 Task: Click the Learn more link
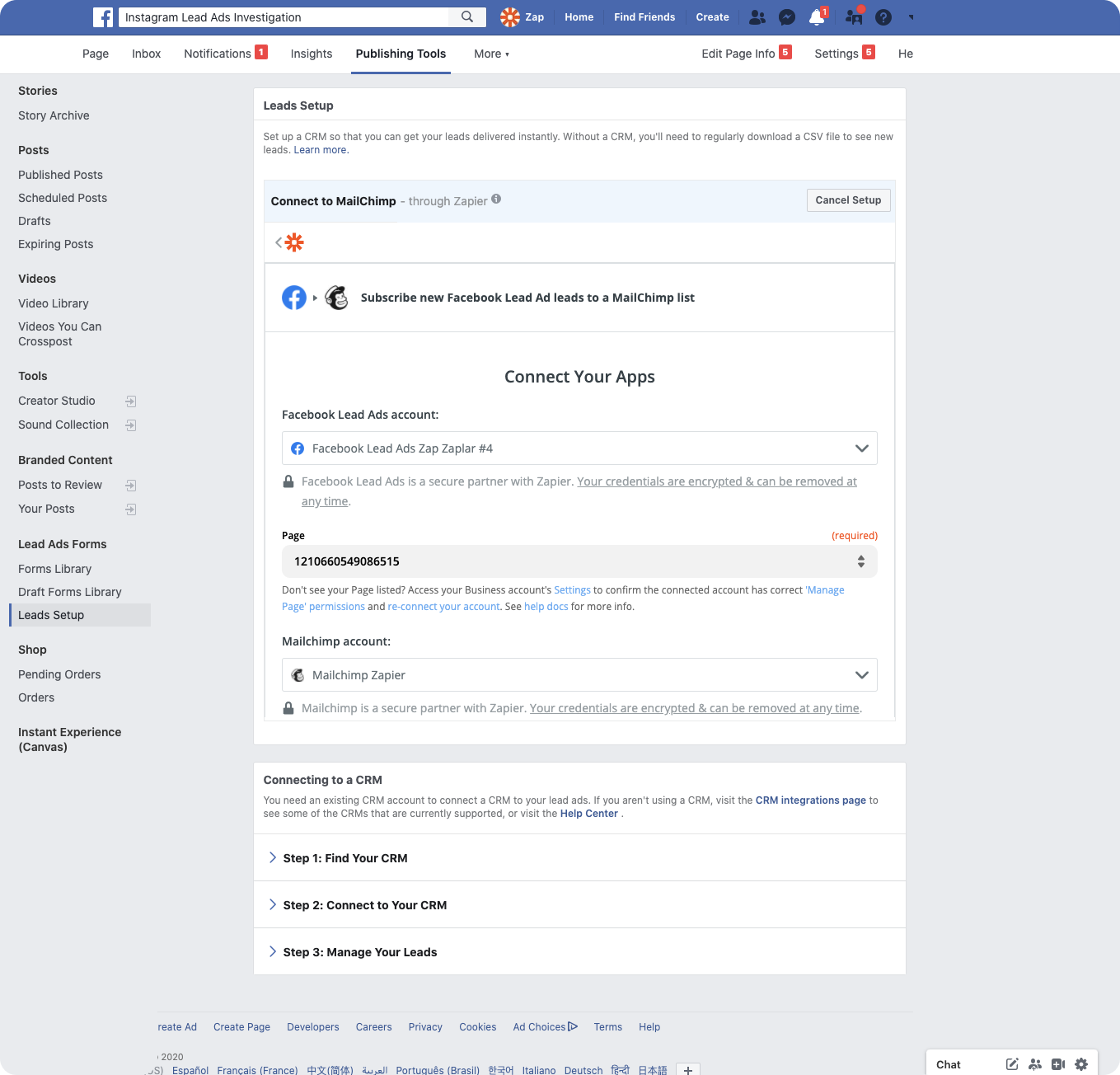320,150
